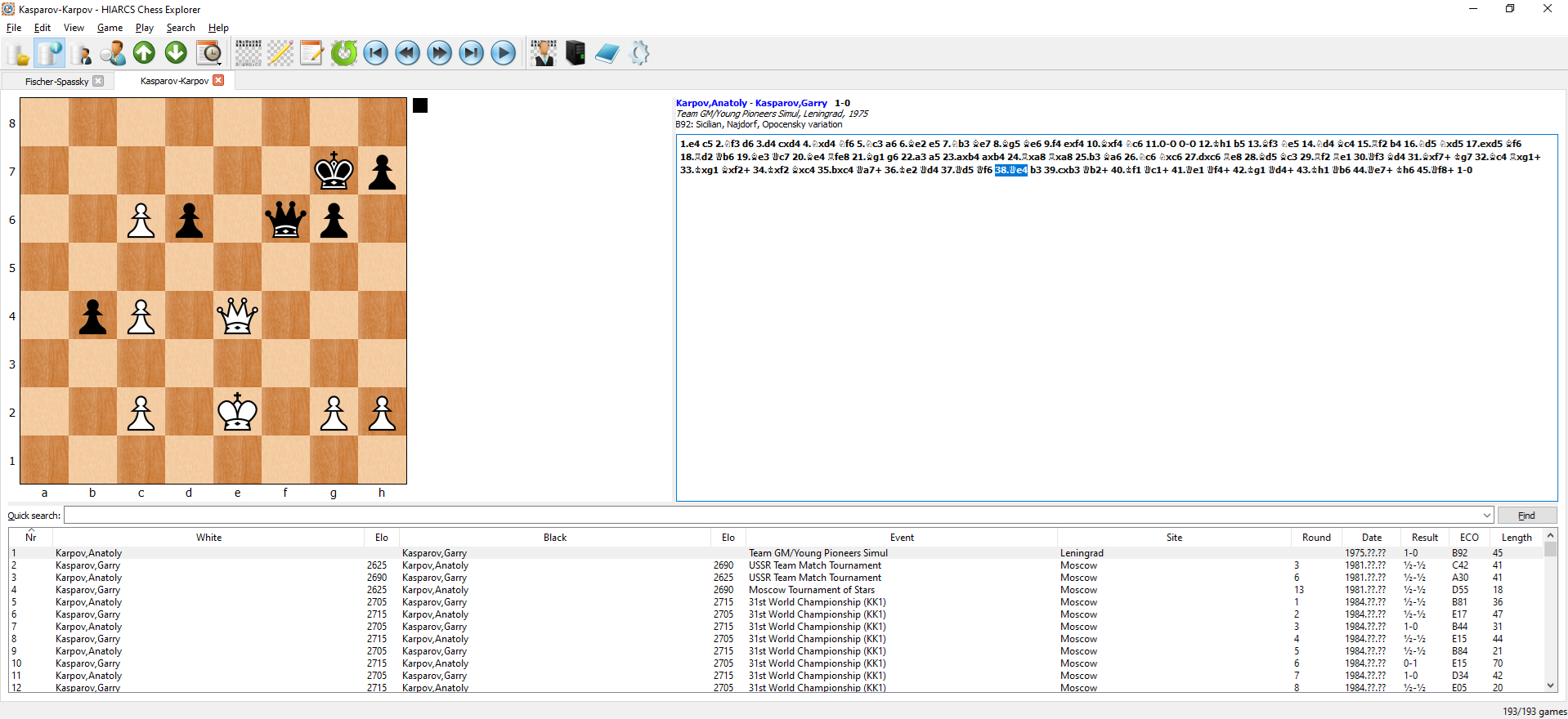1568x719 pixels.
Task: Sort games by the Length column header
Action: point(1516,538)
